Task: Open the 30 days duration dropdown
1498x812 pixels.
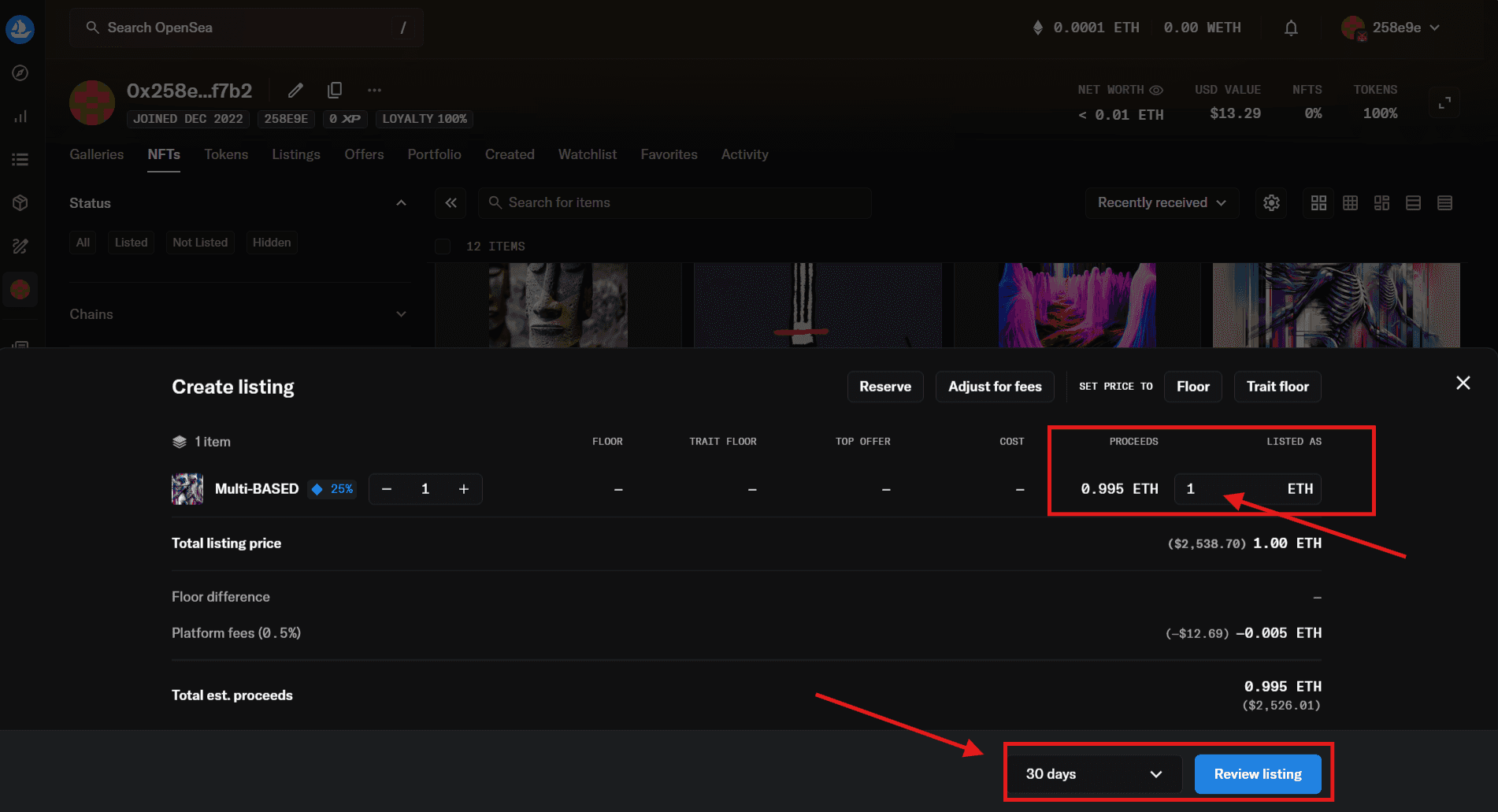Action: click(x=1094, y=774)
